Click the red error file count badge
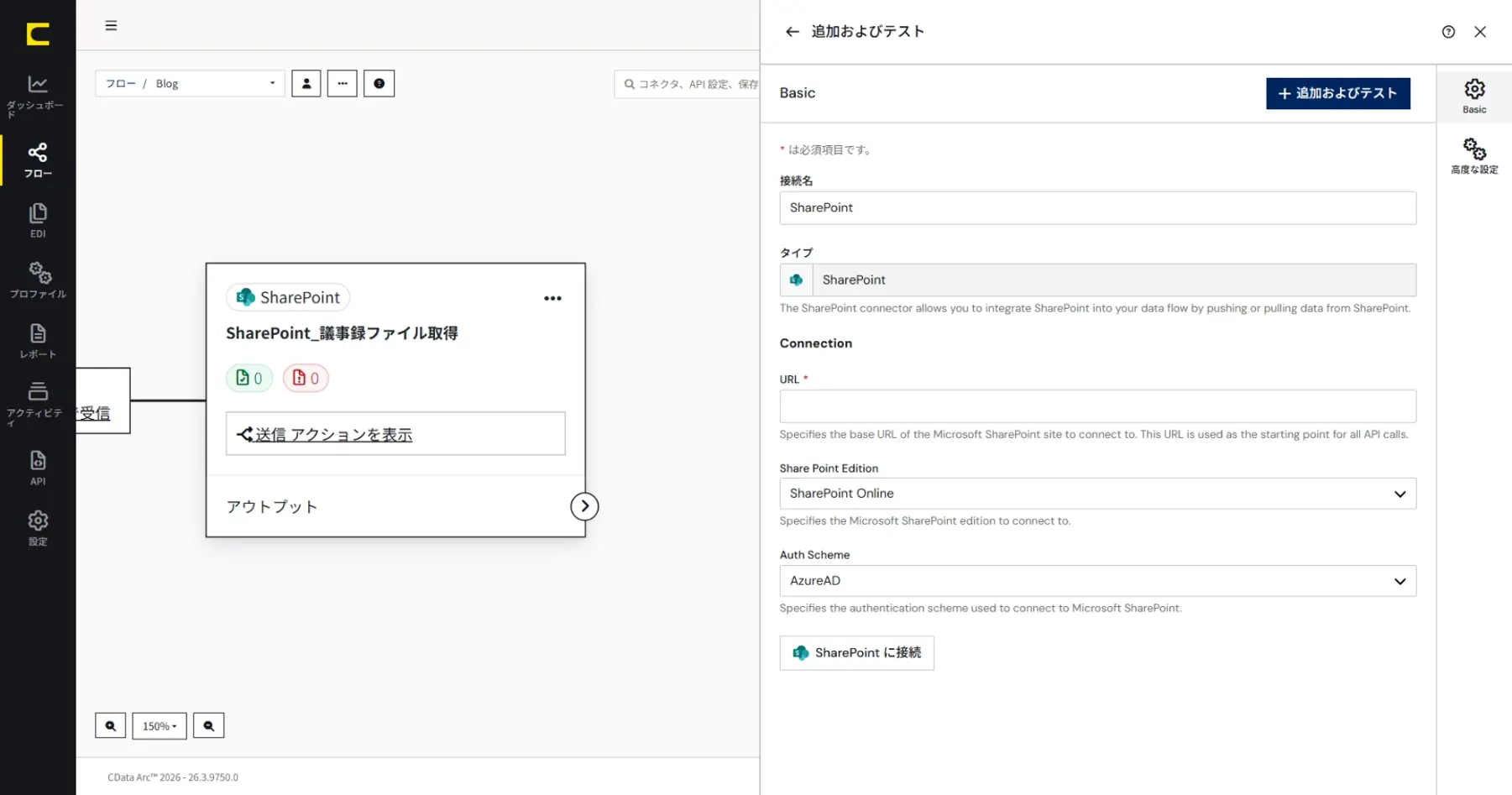This screenshot has width=1512, height=795. (x=306, y=378)
